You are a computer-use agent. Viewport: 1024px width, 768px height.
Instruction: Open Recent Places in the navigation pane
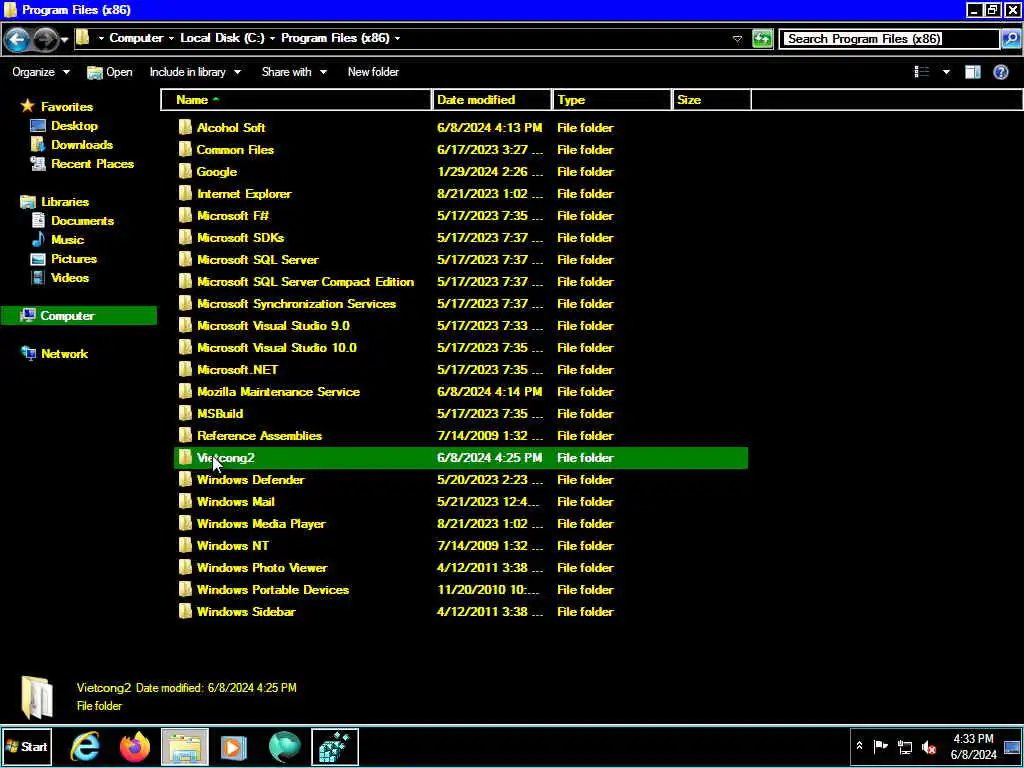[x=92, y=163]
